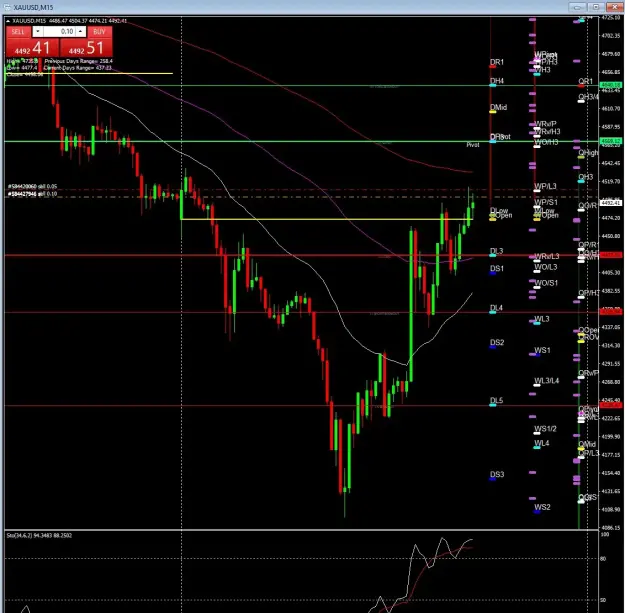
Task: Select sell order label #584427946 sell 0.10
Action: tap(32, 194)
